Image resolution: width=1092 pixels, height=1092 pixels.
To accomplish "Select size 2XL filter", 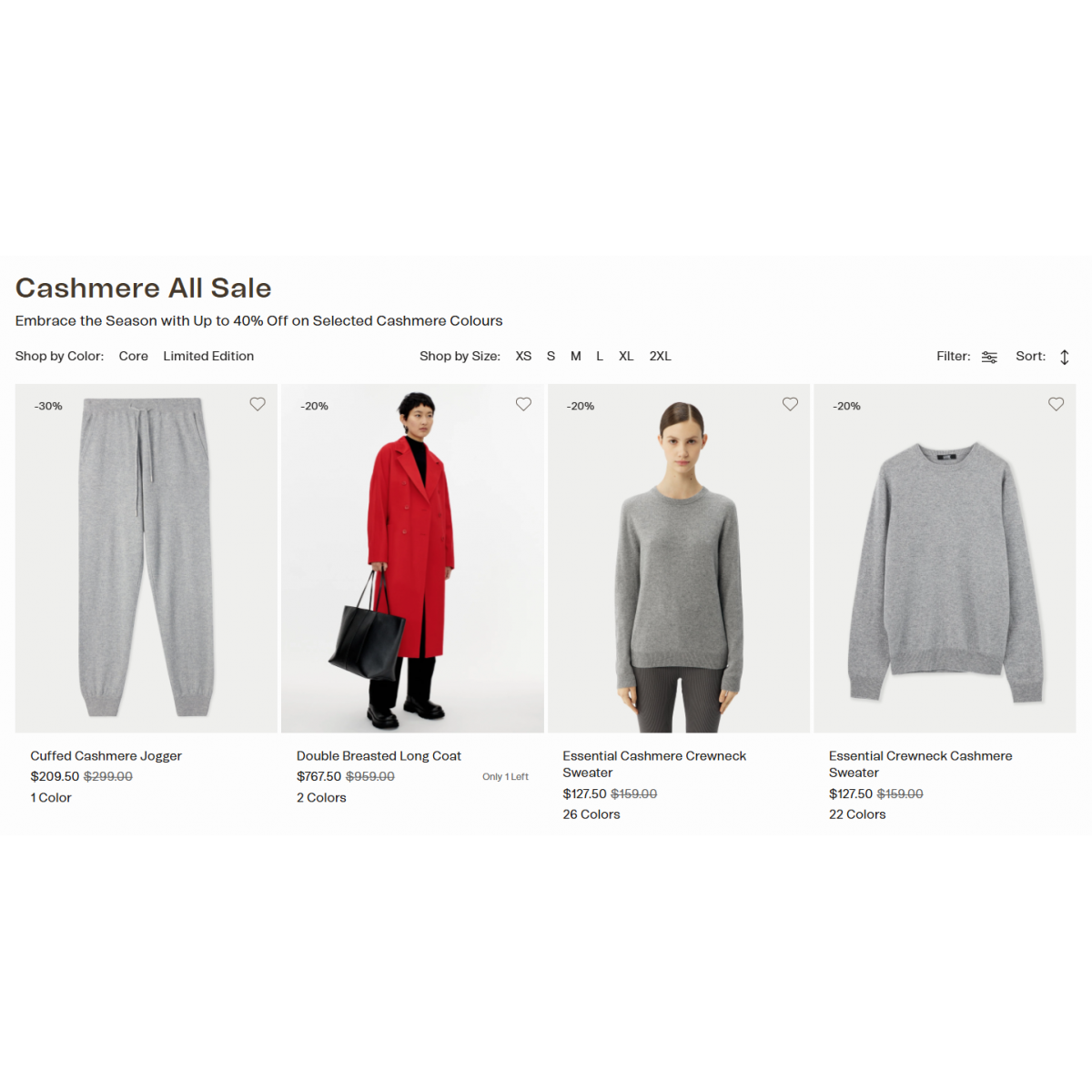I will click(660, 356).
